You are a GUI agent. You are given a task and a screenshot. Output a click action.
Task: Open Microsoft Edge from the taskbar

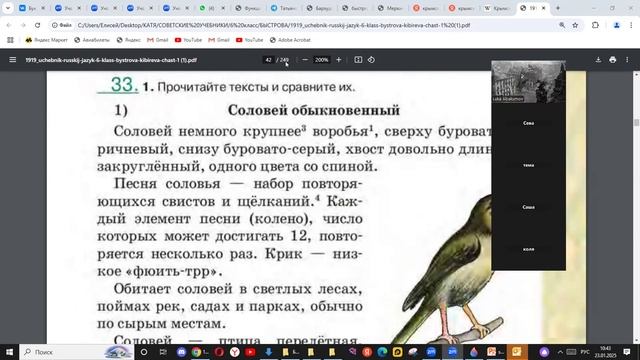[382, 352]
